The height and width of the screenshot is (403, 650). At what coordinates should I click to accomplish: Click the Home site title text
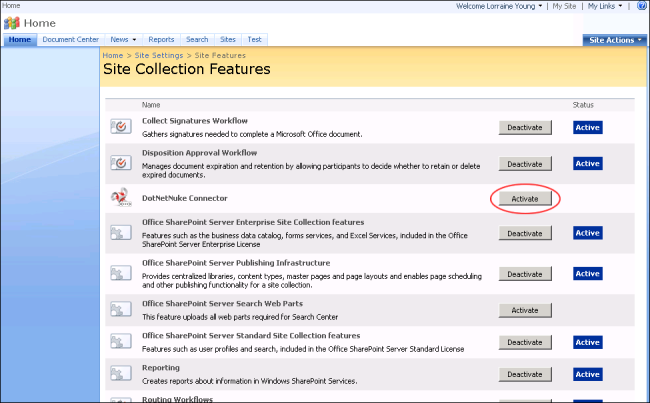tap(40, 23)
